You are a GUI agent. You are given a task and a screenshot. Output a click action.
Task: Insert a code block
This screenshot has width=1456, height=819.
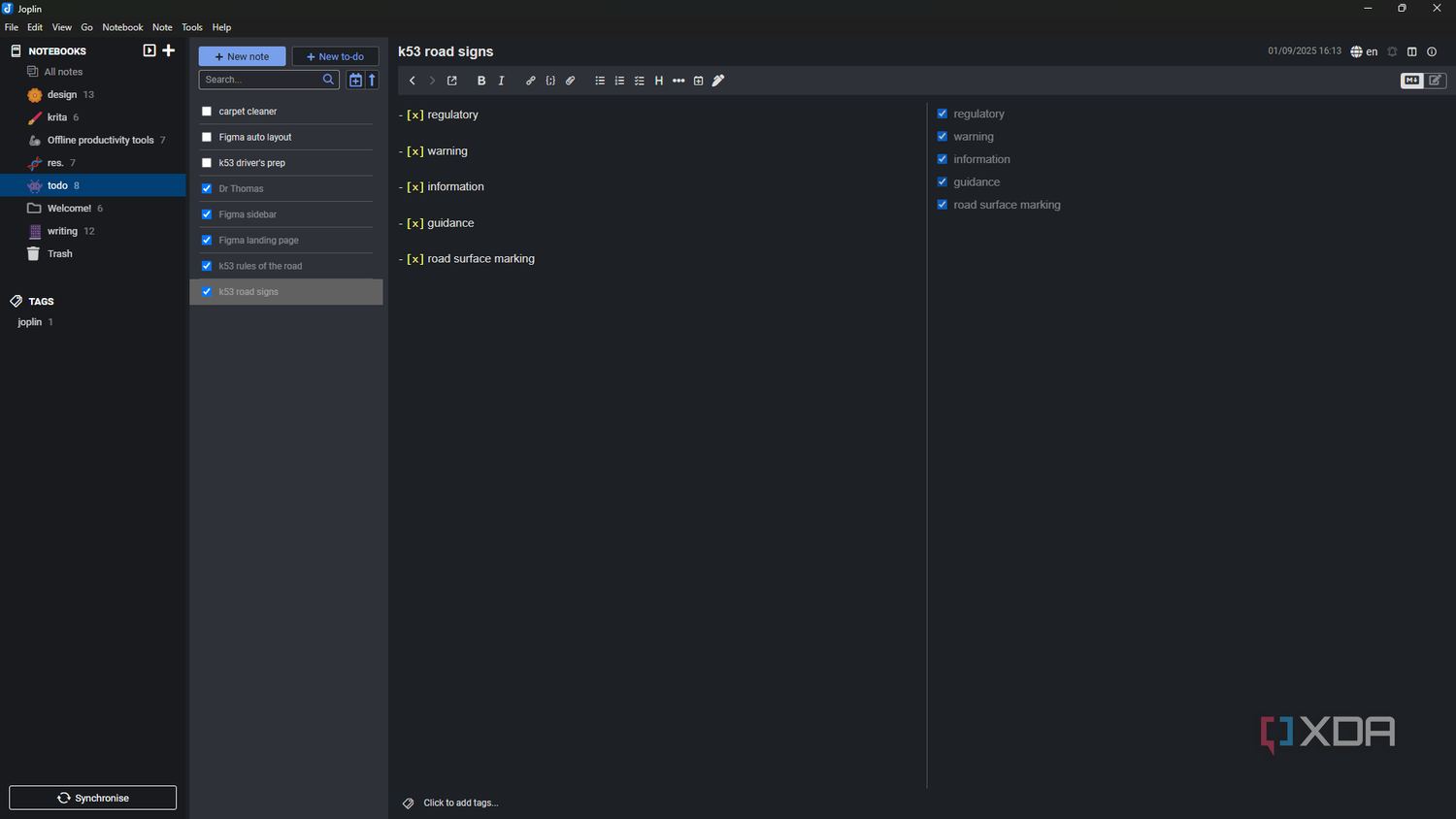[550, 81]
